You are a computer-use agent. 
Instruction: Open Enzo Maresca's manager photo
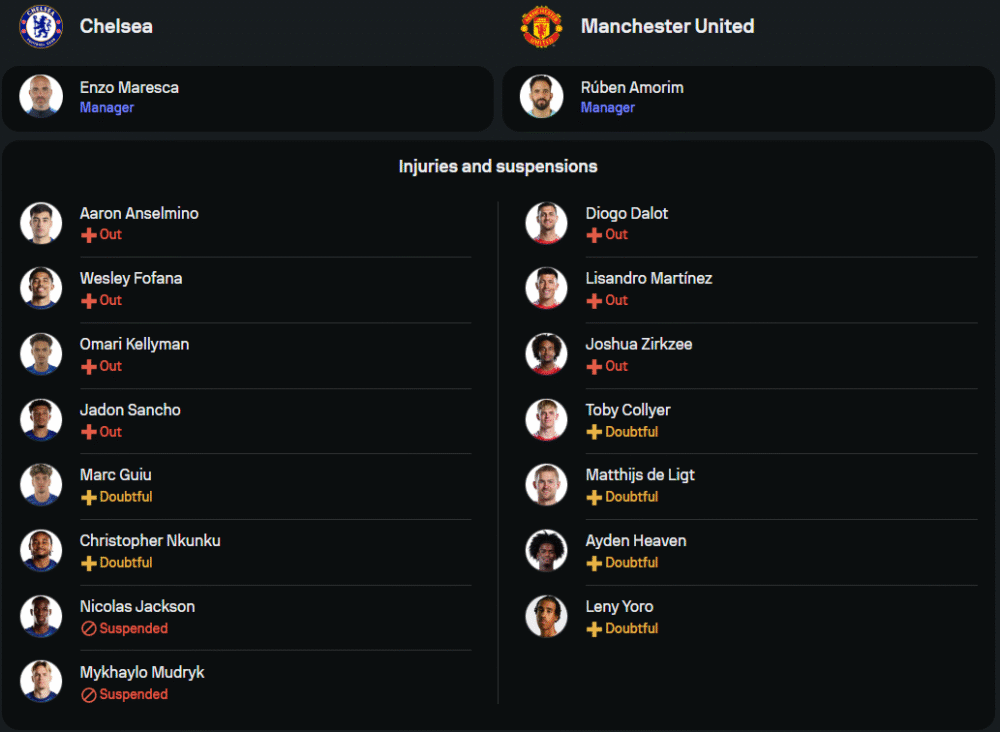tap(41, 96)
